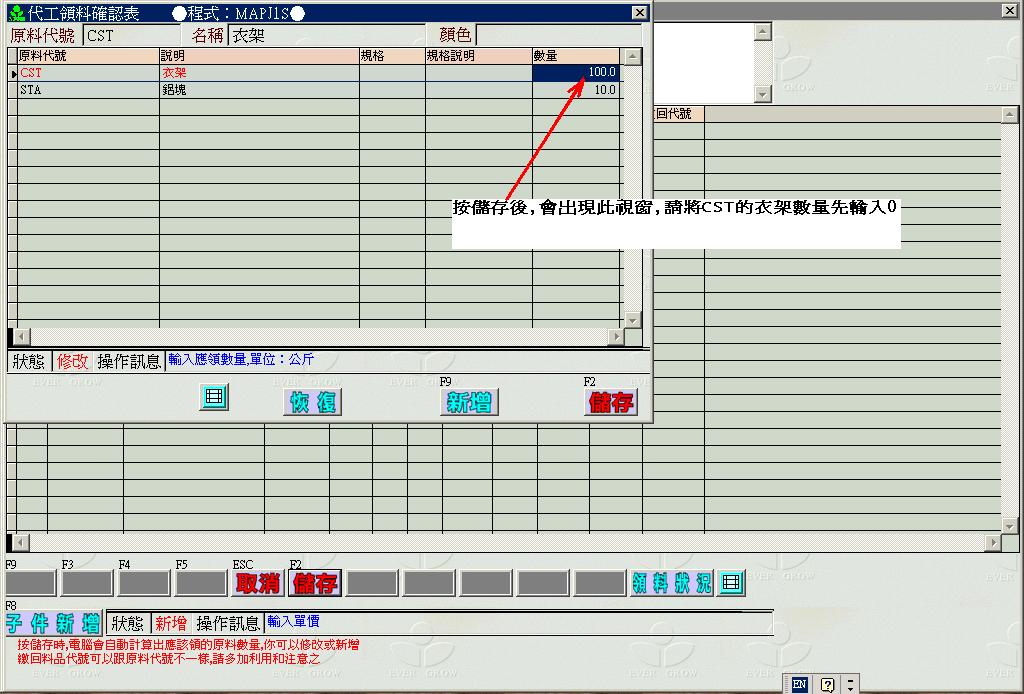Close the background main window
This screenshot has width=1024, height=694.
pos(1010,10)
